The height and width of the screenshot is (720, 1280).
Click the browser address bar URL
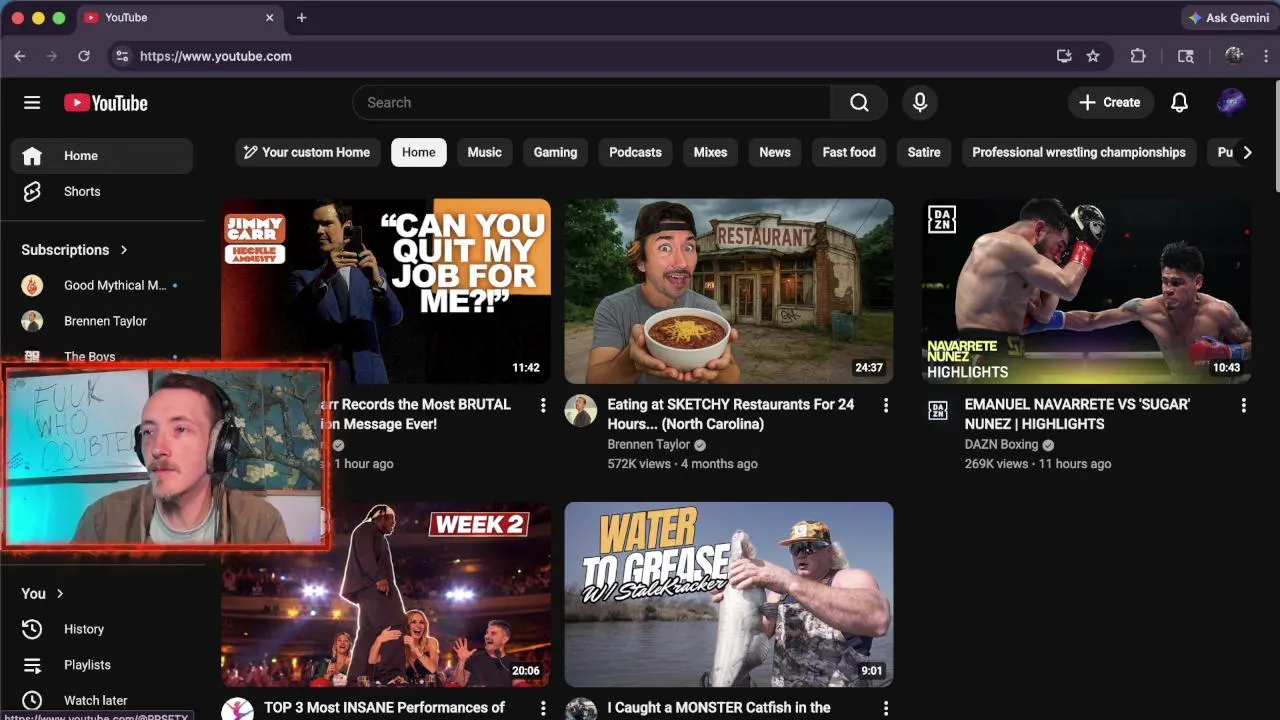(216, 56)
